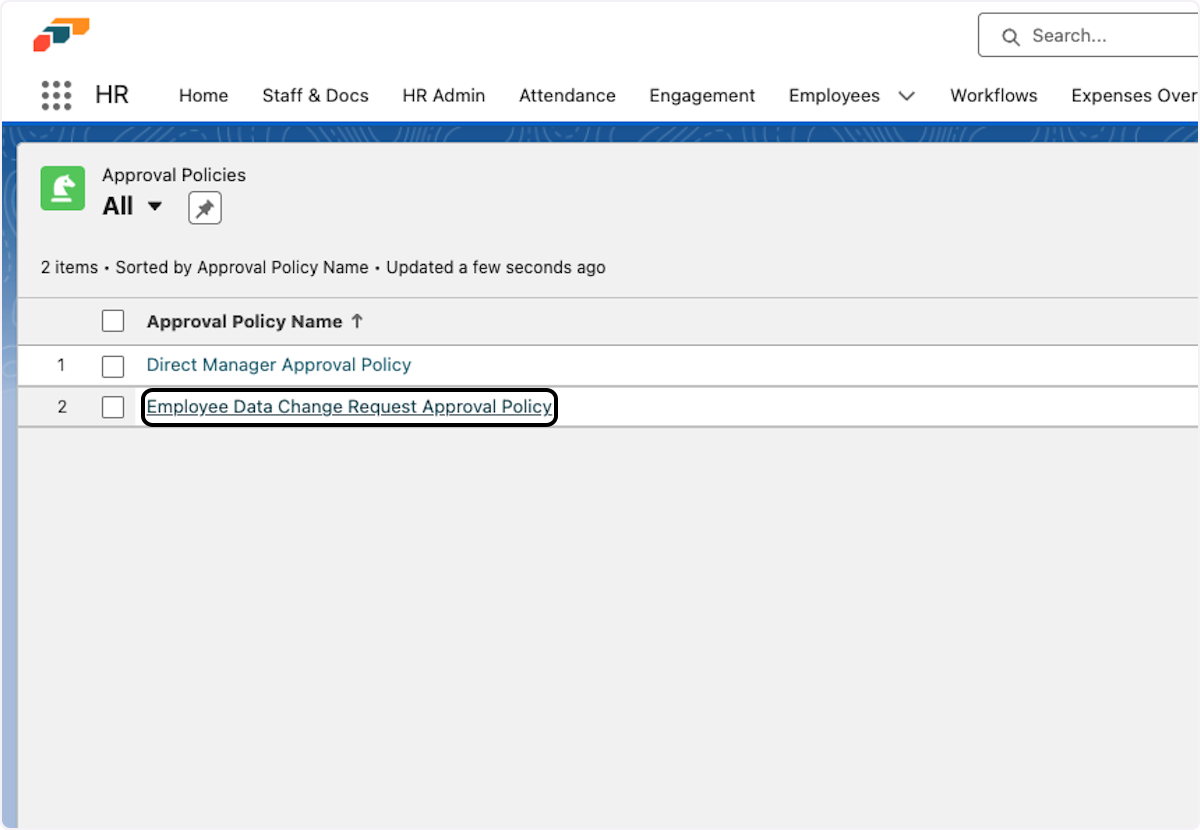Click the search magnifier icon
The width and height of the screenshot is (1200, 830).
[1011, 35]
